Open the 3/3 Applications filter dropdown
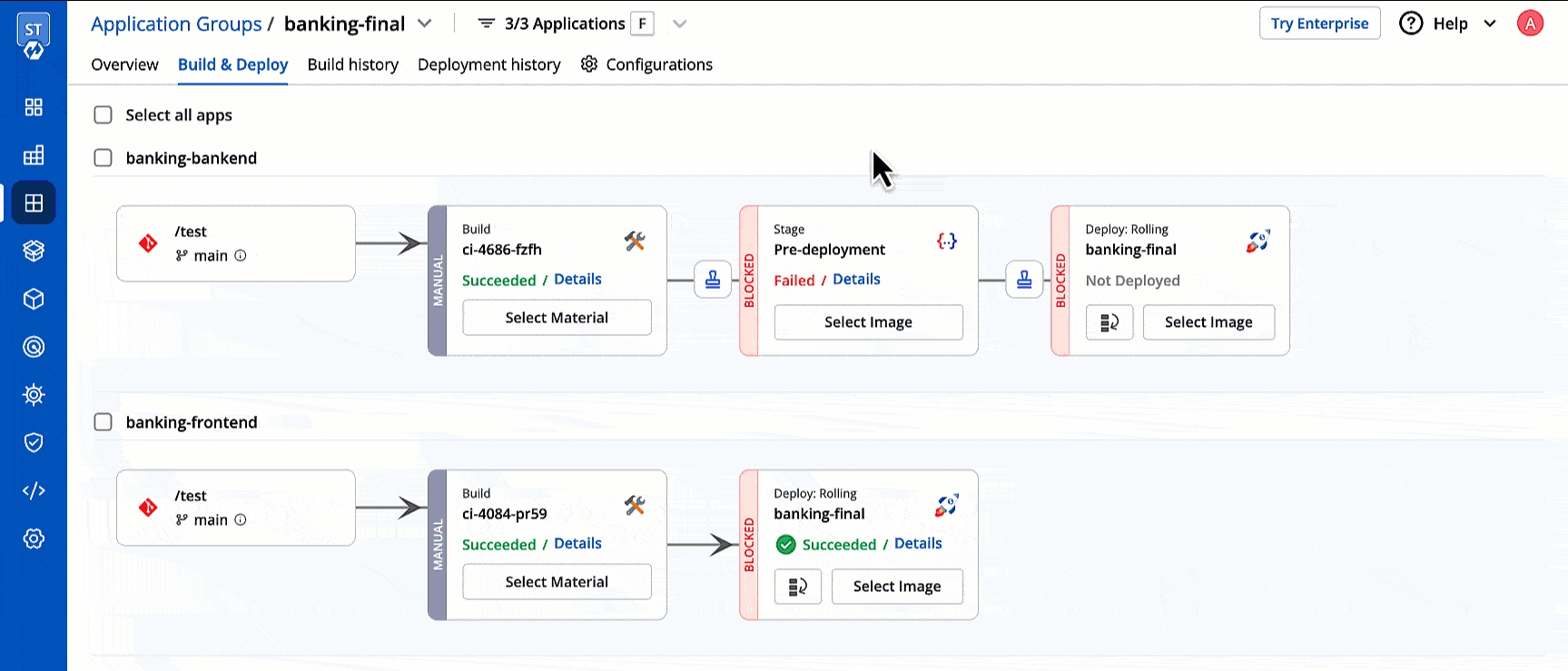1568x671 pixels. tap(679, 24)
